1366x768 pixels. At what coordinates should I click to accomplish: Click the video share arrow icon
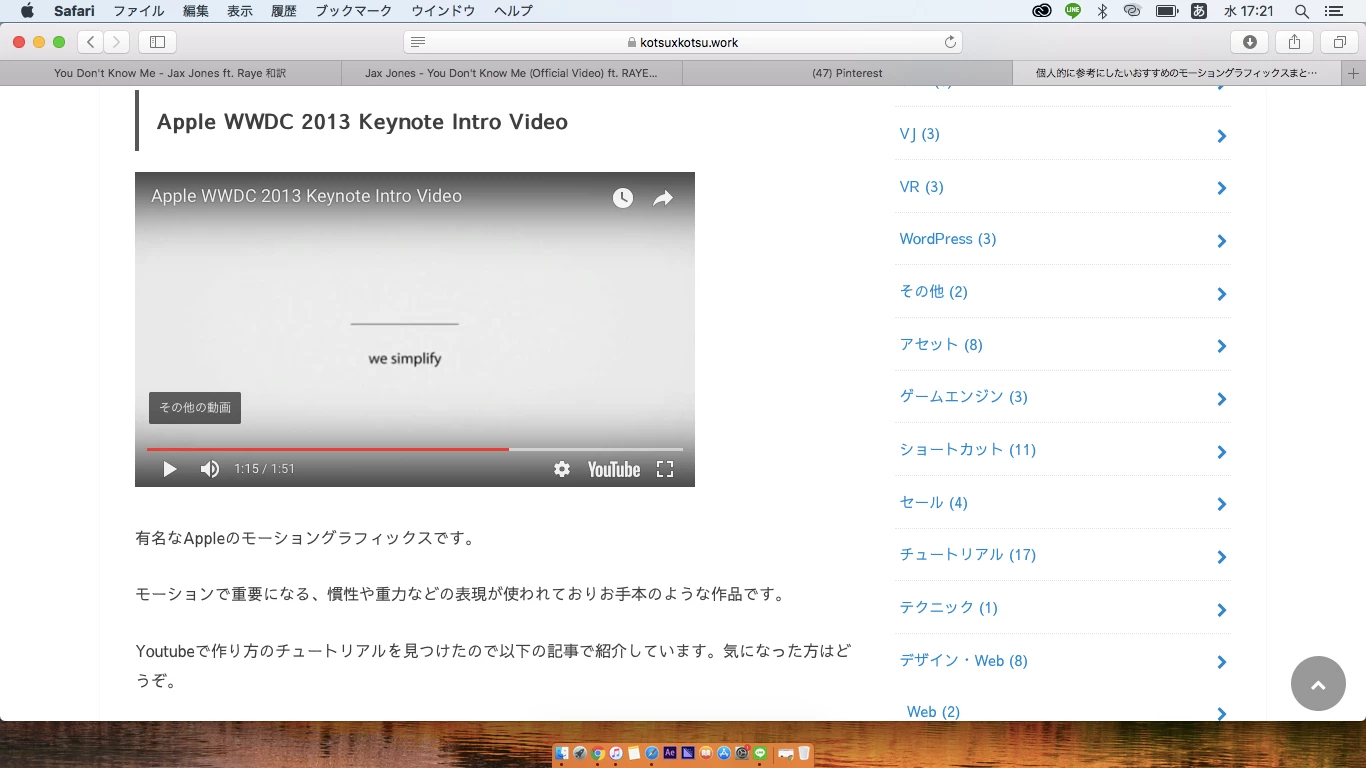[663, 198]
